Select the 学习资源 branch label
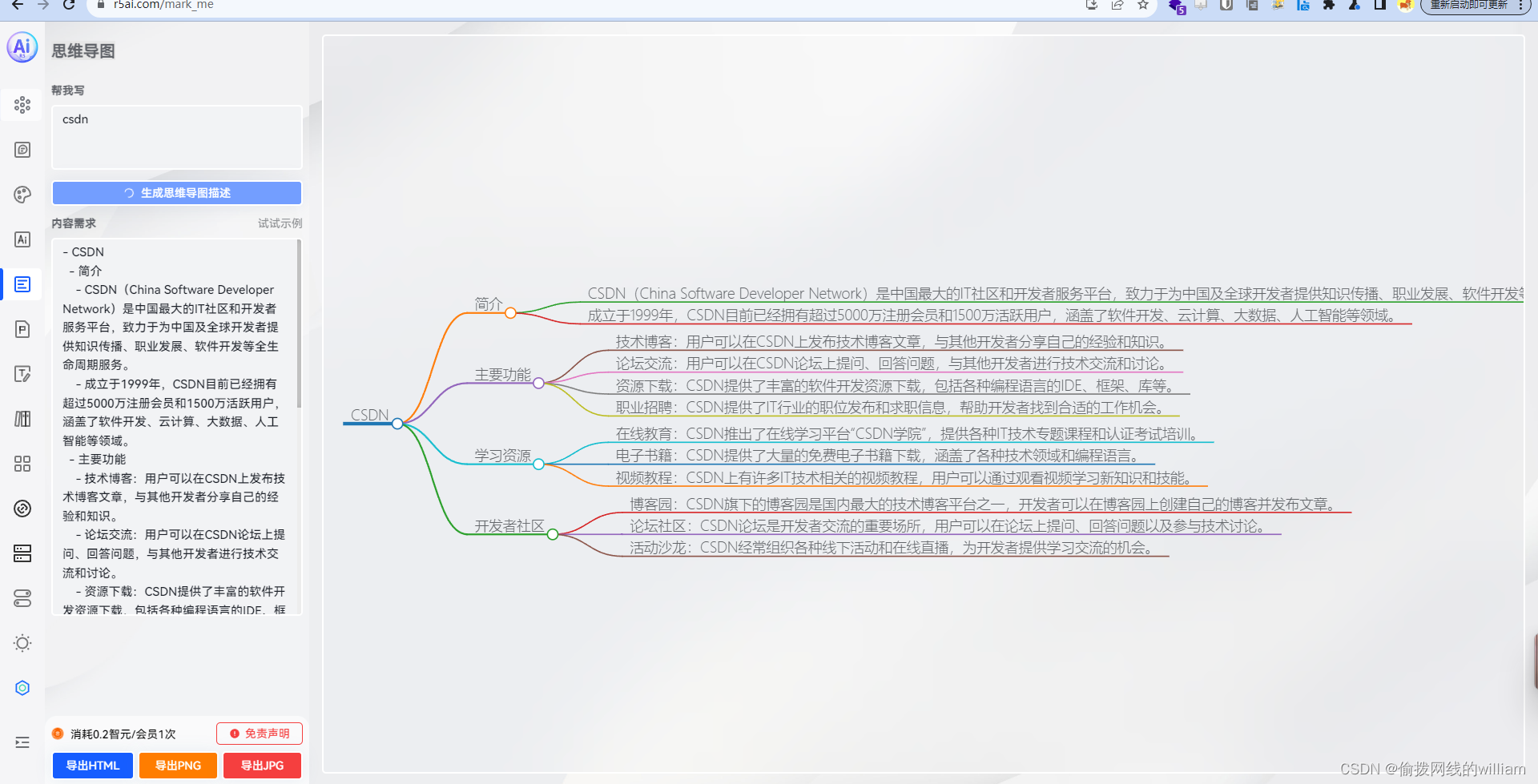Screen dimensions: 1538x784 tap(503, 456)
